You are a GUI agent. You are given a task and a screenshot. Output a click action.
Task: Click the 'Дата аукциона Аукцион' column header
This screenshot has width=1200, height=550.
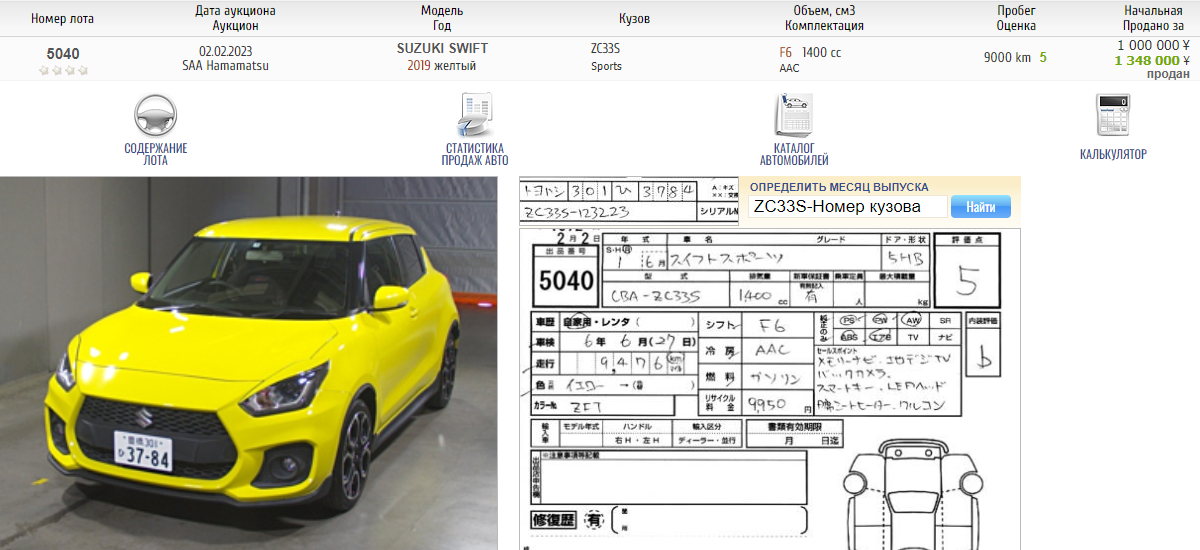[x=236, y=18]
